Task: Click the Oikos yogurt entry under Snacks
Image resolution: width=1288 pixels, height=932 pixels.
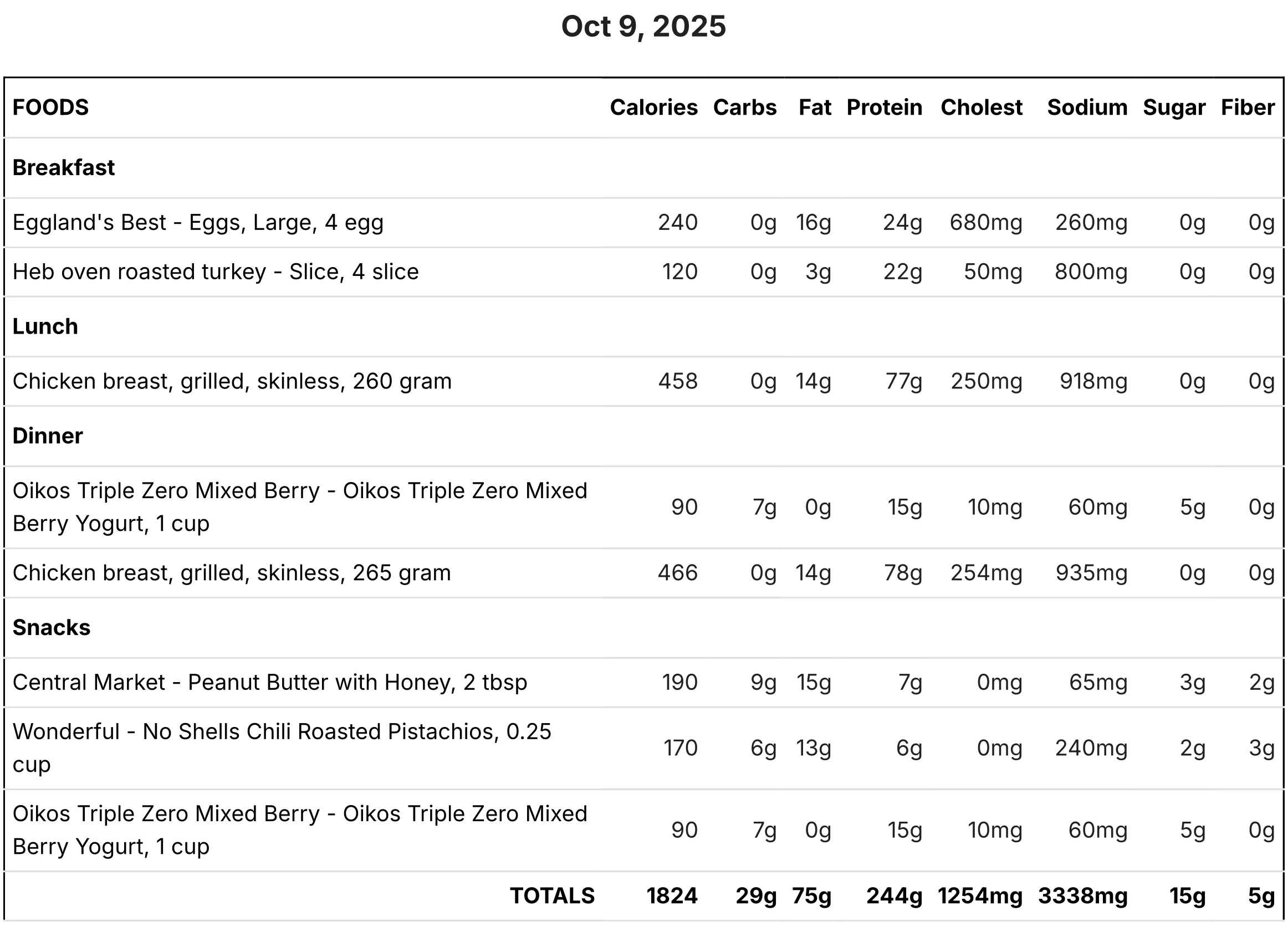Action: tap(300, 831)
